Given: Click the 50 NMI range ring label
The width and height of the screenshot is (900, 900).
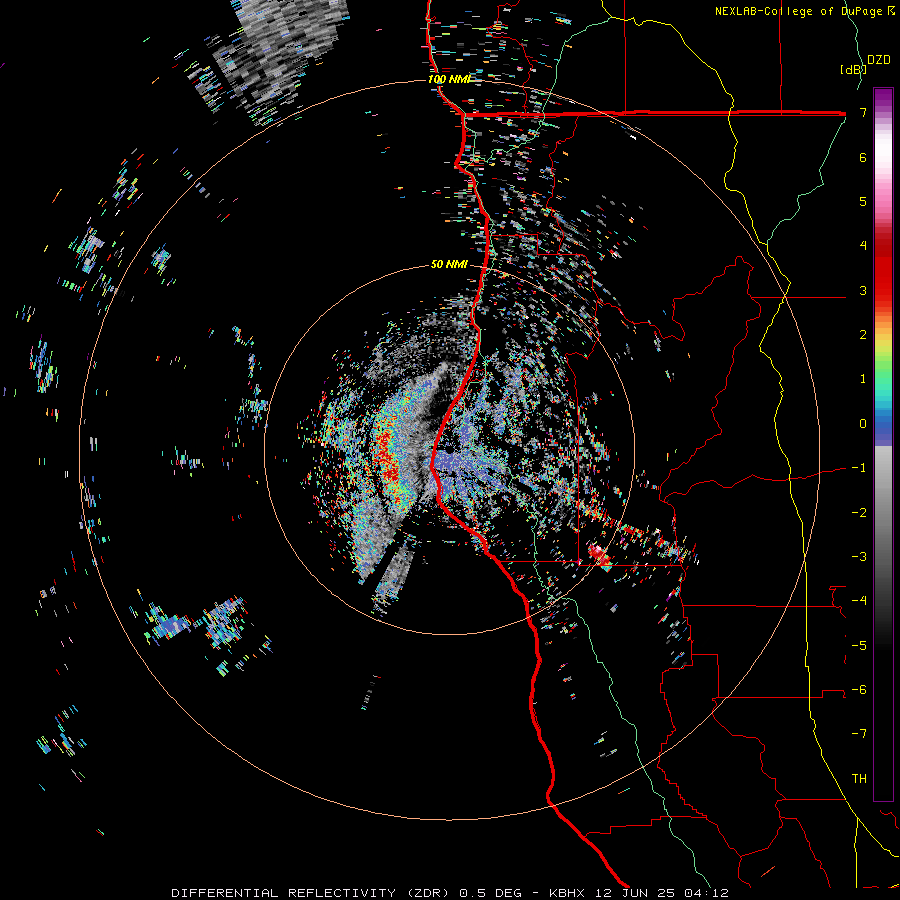Looking at the screenshot, I should (449, 264).
